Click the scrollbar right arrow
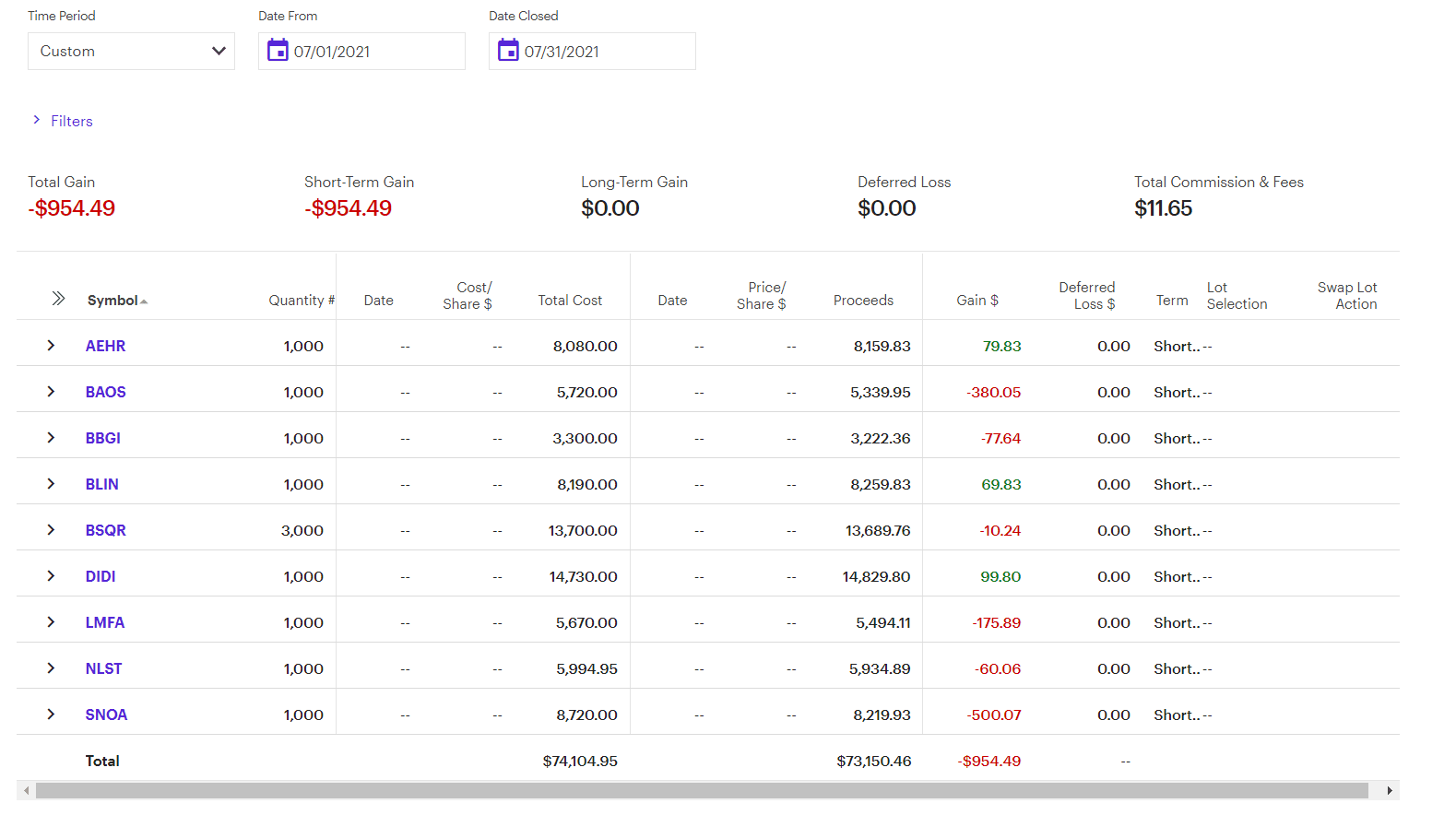 pyautogui.click(x=1389, y=791)
